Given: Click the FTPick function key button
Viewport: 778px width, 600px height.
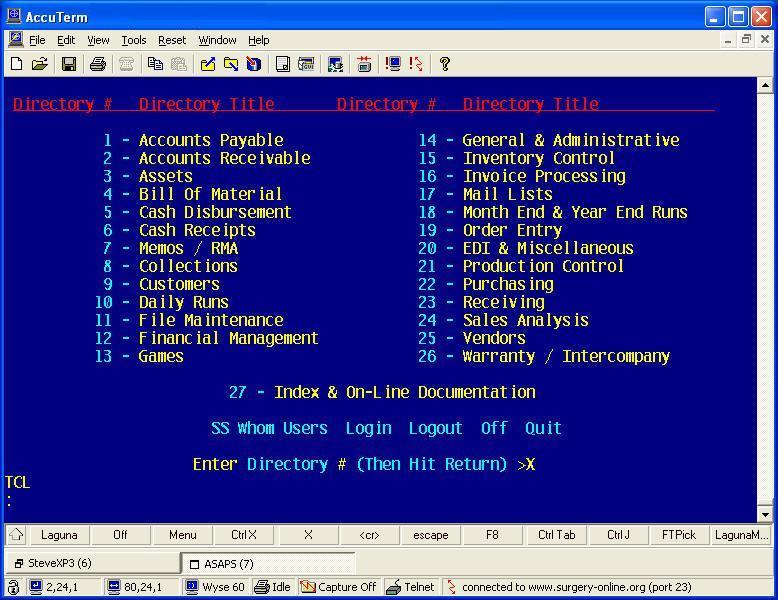Looking at the screenshot, I should coord(679,535).
